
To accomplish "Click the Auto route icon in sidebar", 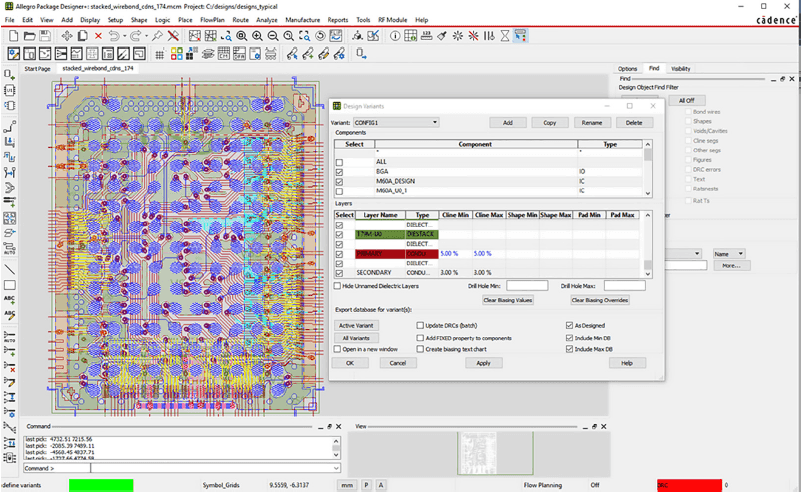I will pos(9,249).
